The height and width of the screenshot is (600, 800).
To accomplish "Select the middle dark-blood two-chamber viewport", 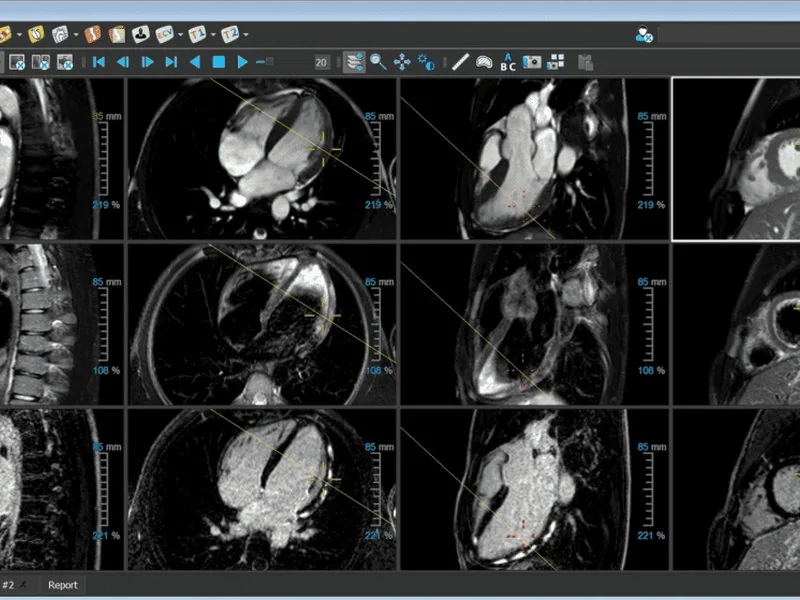I will pyautogui.click(x=535, y=324).
